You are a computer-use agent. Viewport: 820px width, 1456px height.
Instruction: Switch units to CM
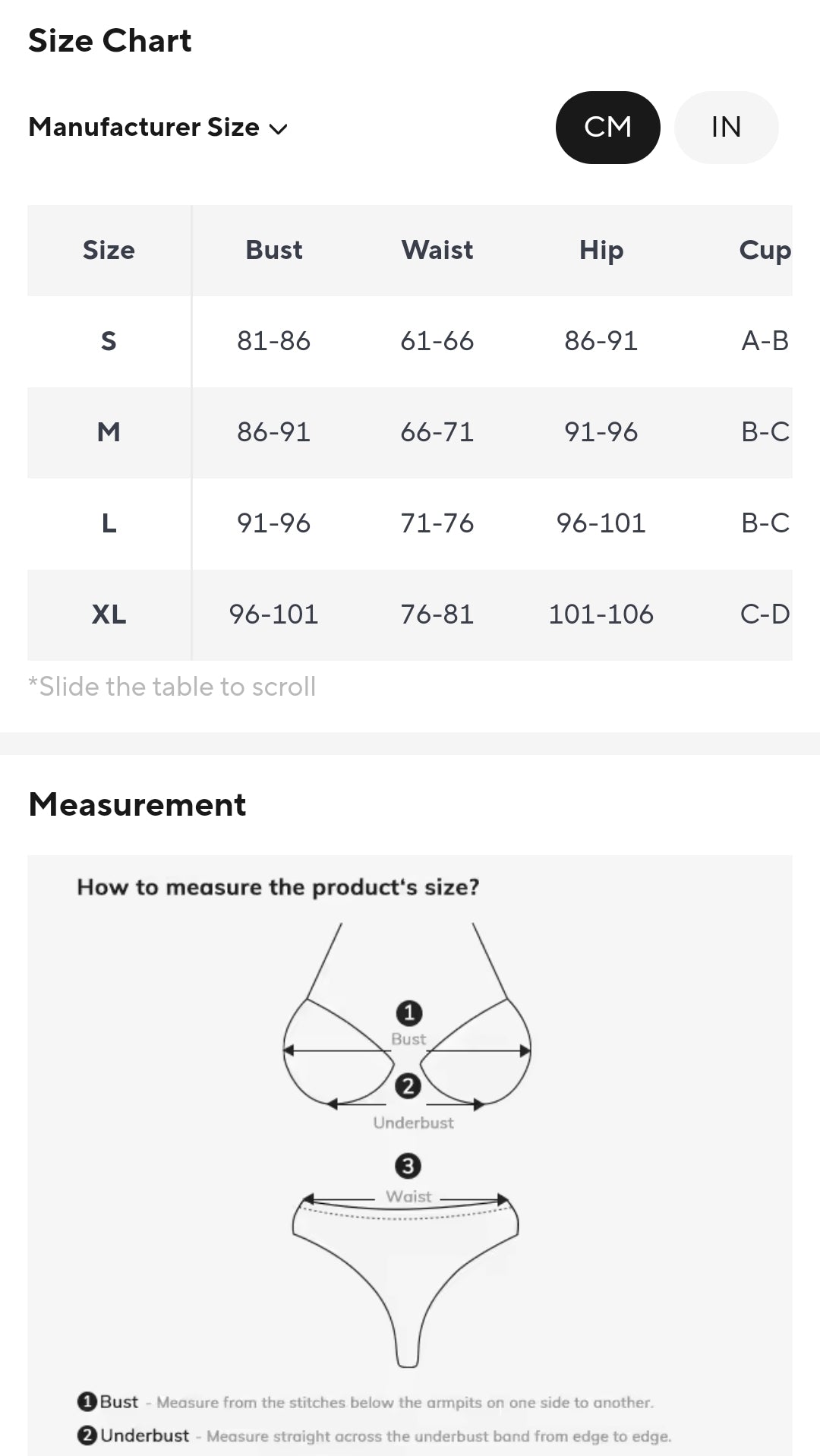tap(607, 127)
